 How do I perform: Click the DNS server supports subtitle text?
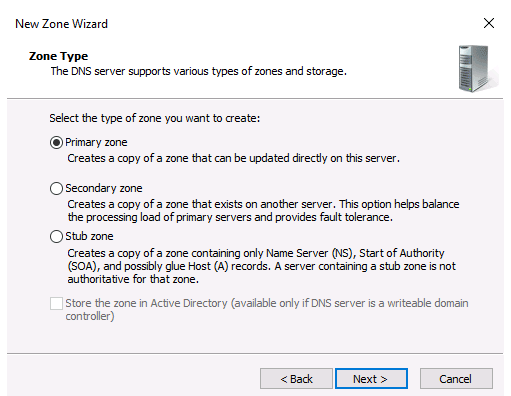[x=199, y=71]
